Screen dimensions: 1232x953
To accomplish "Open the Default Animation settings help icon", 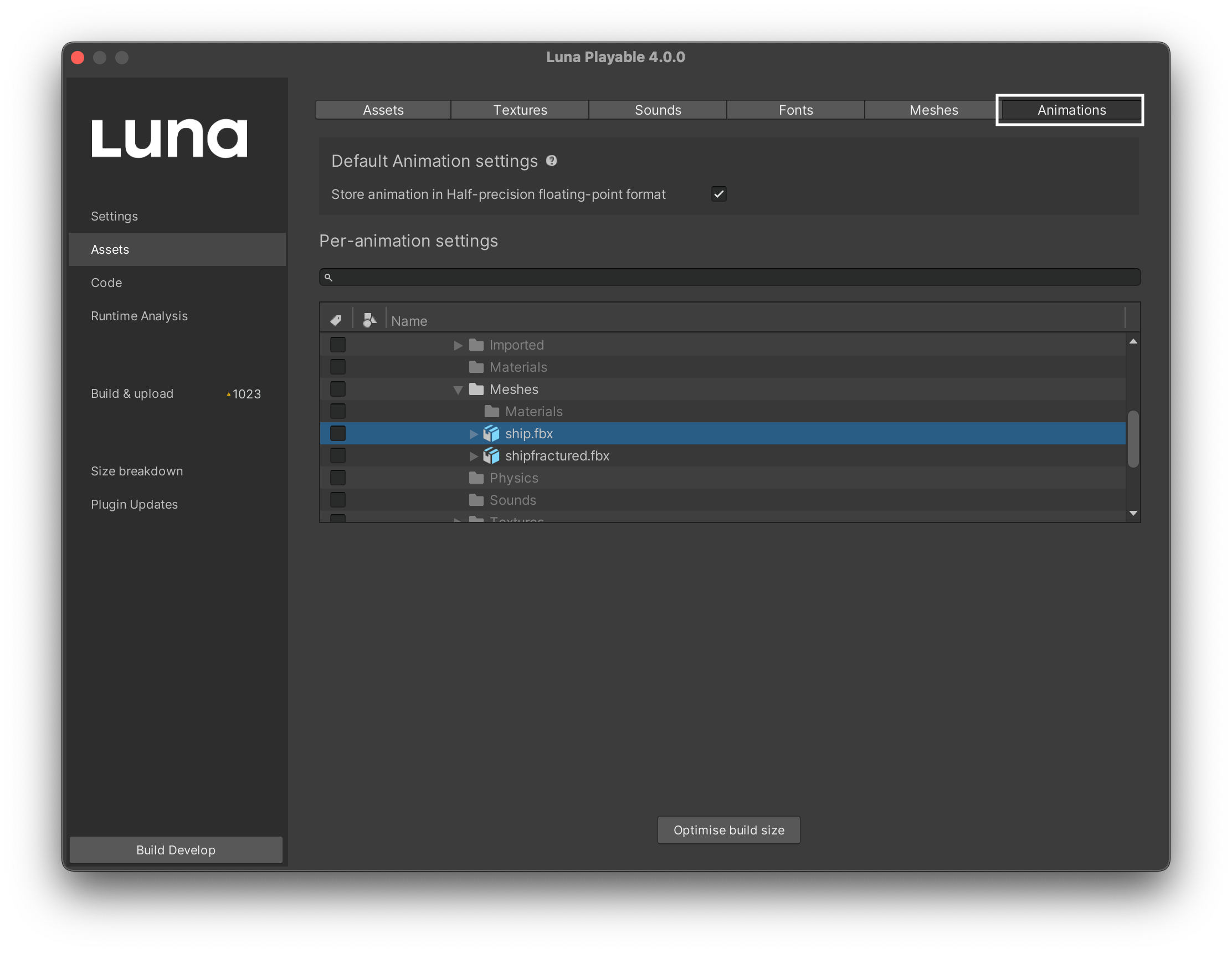I will tap(552, 161).
